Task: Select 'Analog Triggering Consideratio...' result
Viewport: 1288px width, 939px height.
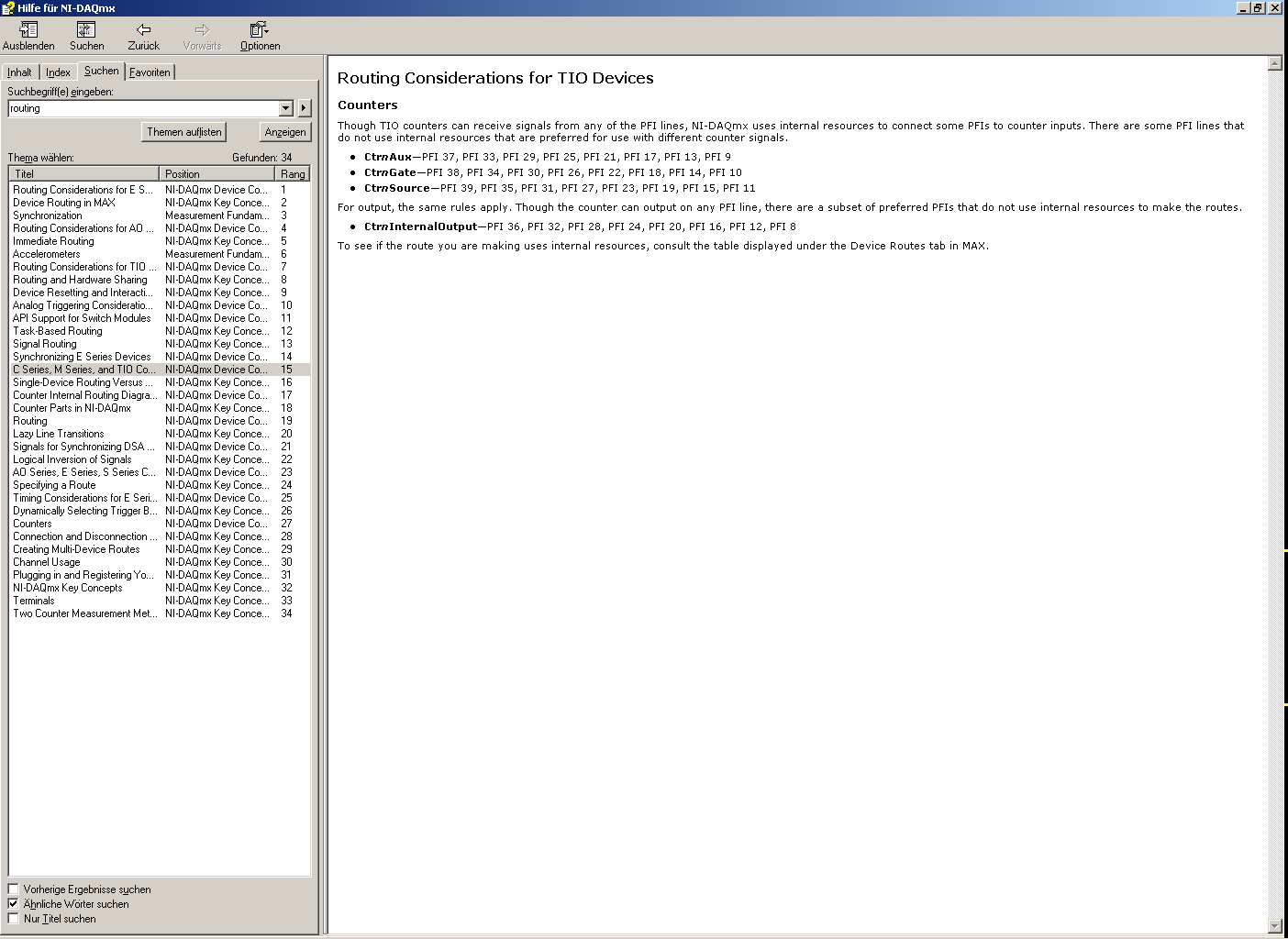Action: coord(160,305)
